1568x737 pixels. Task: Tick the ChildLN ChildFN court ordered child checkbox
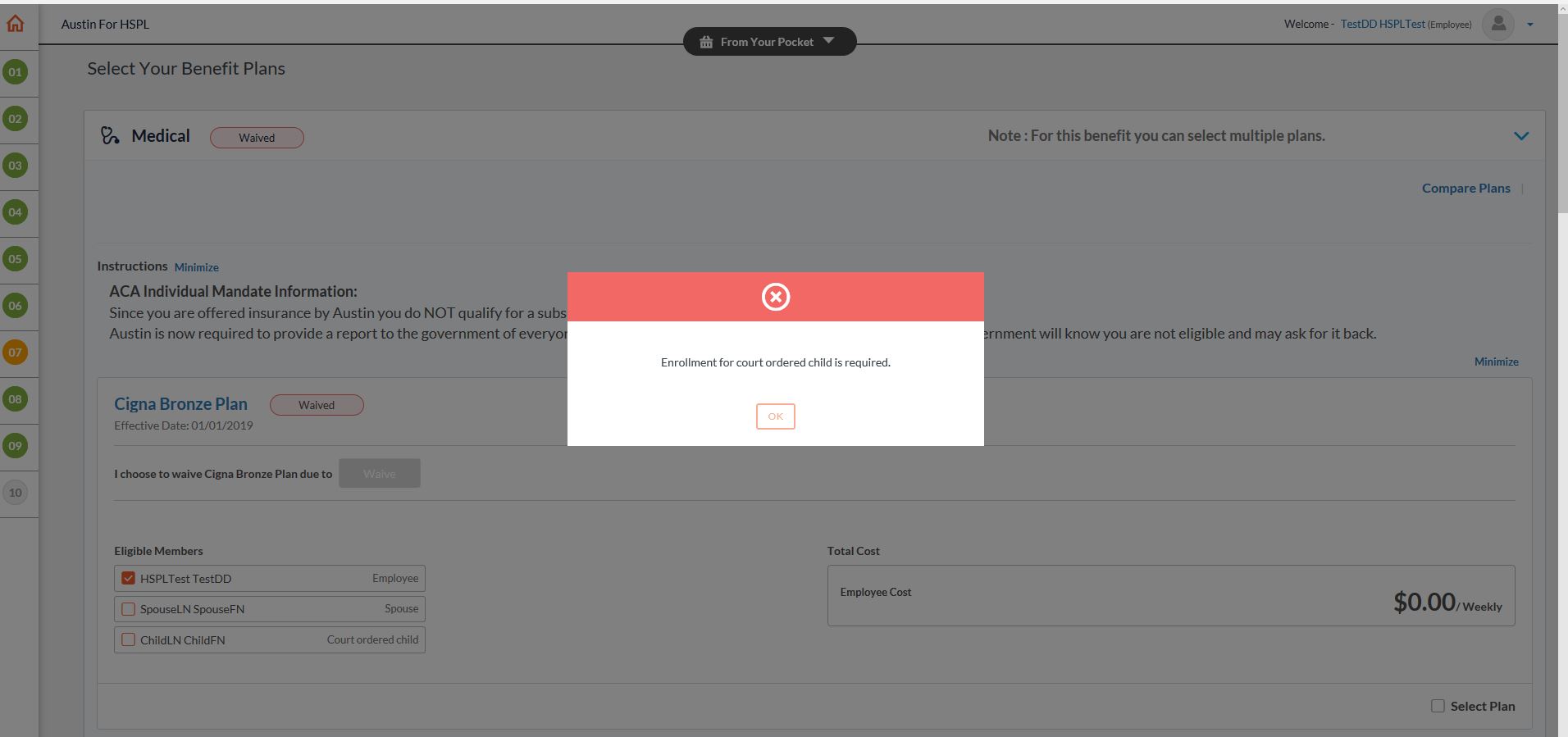click(128, 639)
